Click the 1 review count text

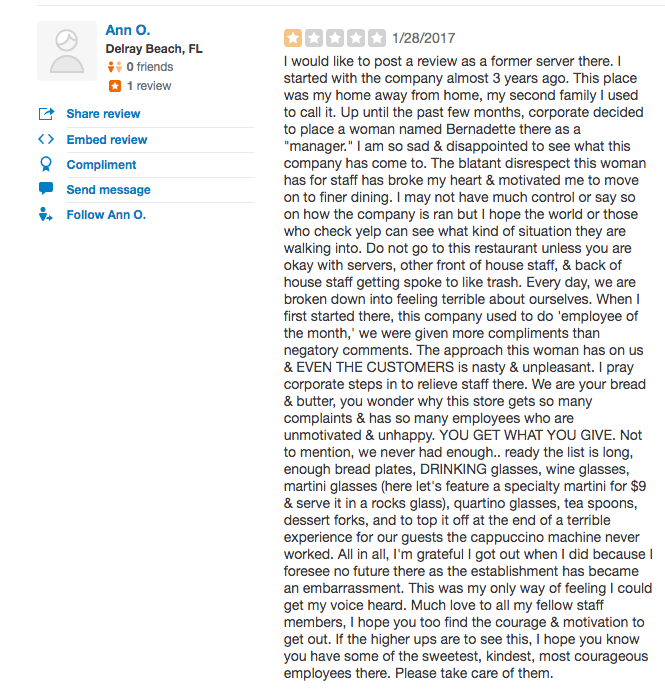[149, 86]
